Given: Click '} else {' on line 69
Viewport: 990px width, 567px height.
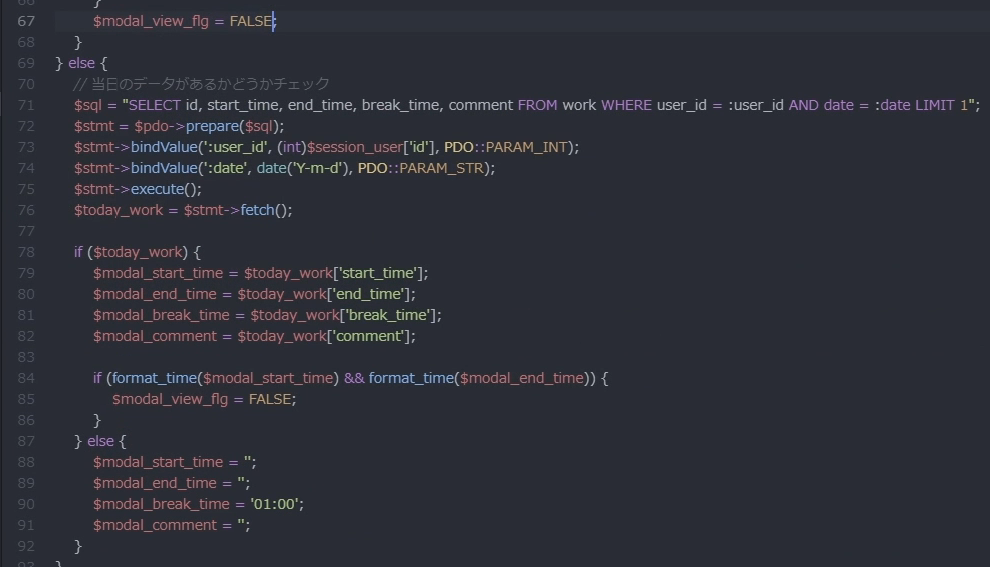Looking at the screenshot, I should [81, 63].
